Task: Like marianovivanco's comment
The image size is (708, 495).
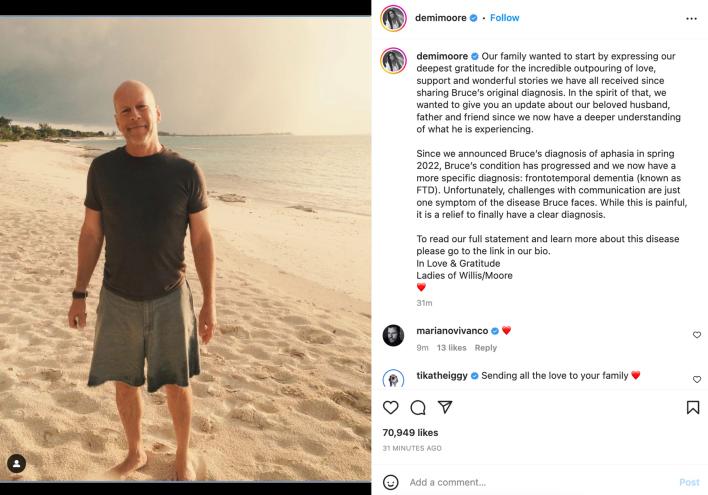Action: [697, 335]
